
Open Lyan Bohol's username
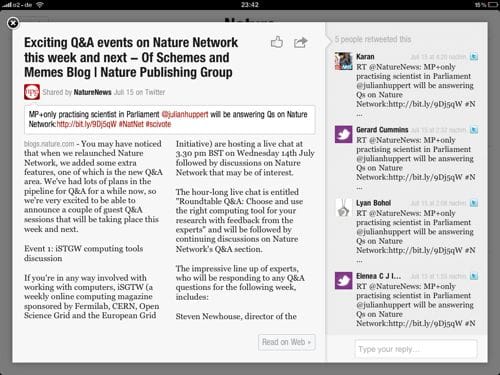click(x=373, y=203)
